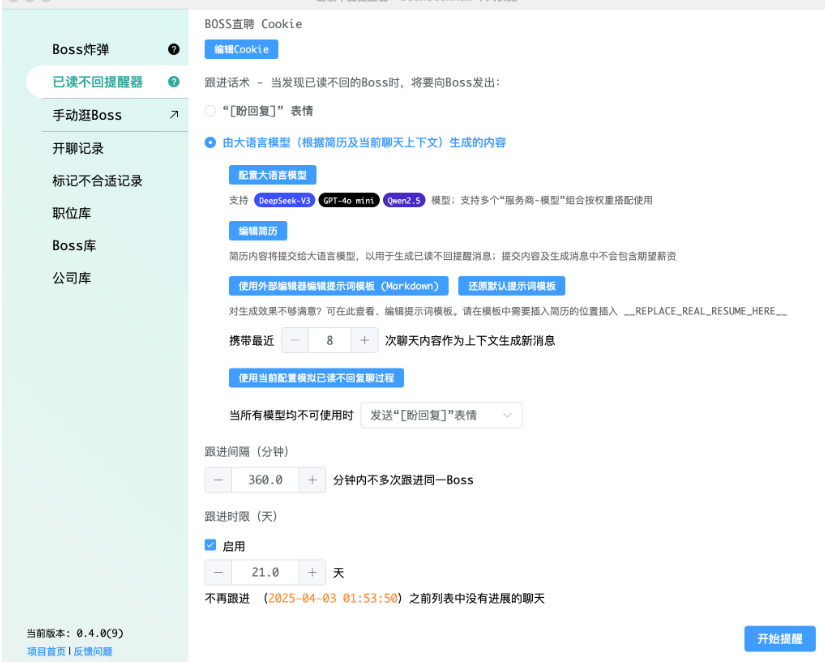Open the 项目首页 link
This screenshot has height=662, width=825.
pos(46,651)
